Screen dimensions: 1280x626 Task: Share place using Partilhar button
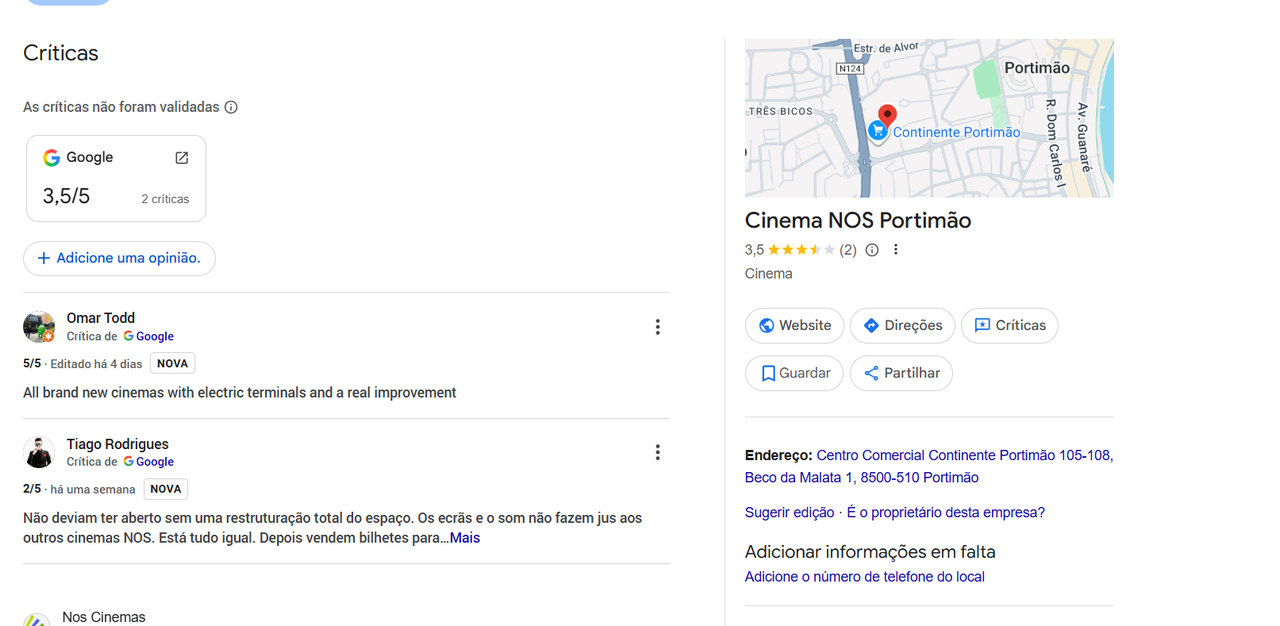click(x=901, y=373)
